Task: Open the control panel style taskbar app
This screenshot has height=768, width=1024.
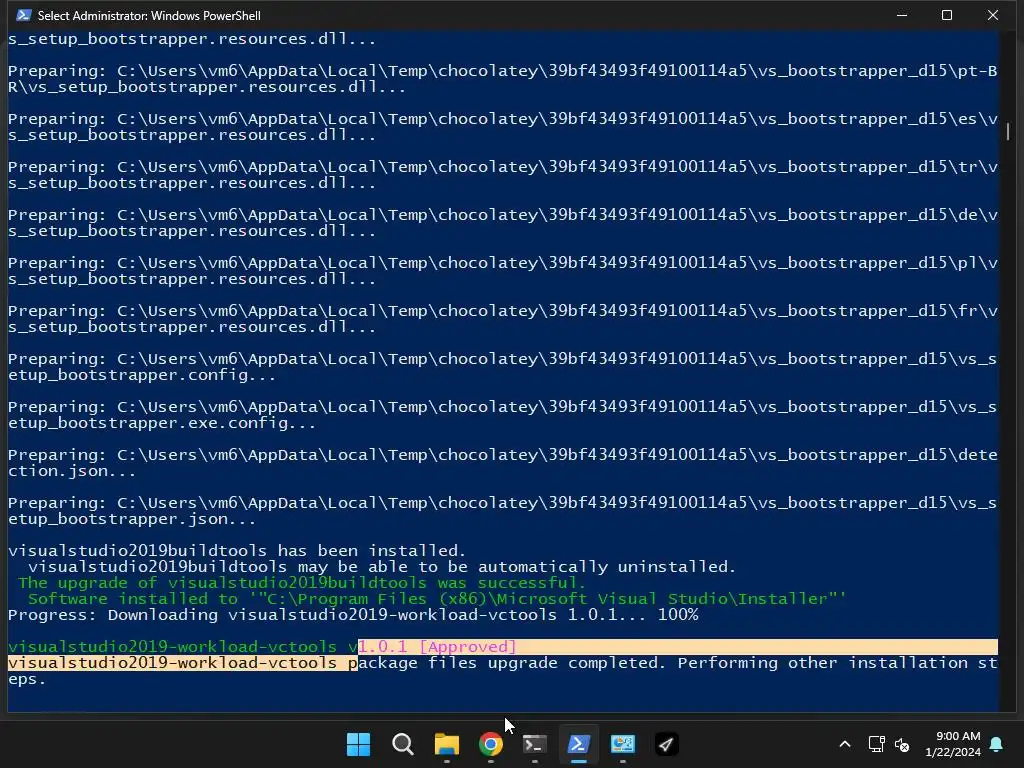Action: [x=622, y=744]
